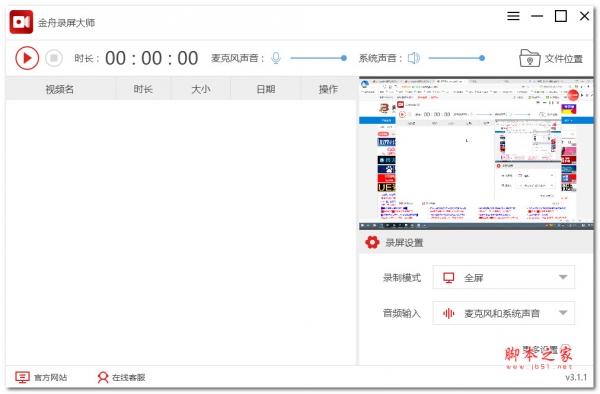Click the v3.1.1 version label
600x394 pixels.
coord(576,378)
